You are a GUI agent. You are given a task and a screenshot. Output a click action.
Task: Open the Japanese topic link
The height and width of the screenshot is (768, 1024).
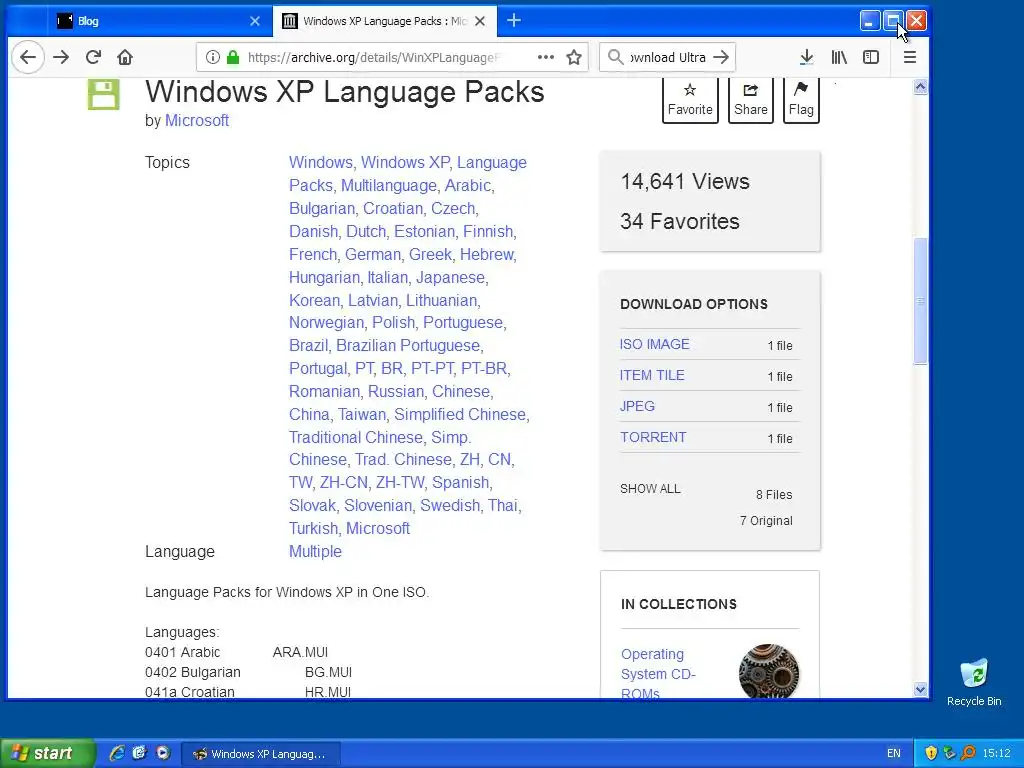pos(450,278)
